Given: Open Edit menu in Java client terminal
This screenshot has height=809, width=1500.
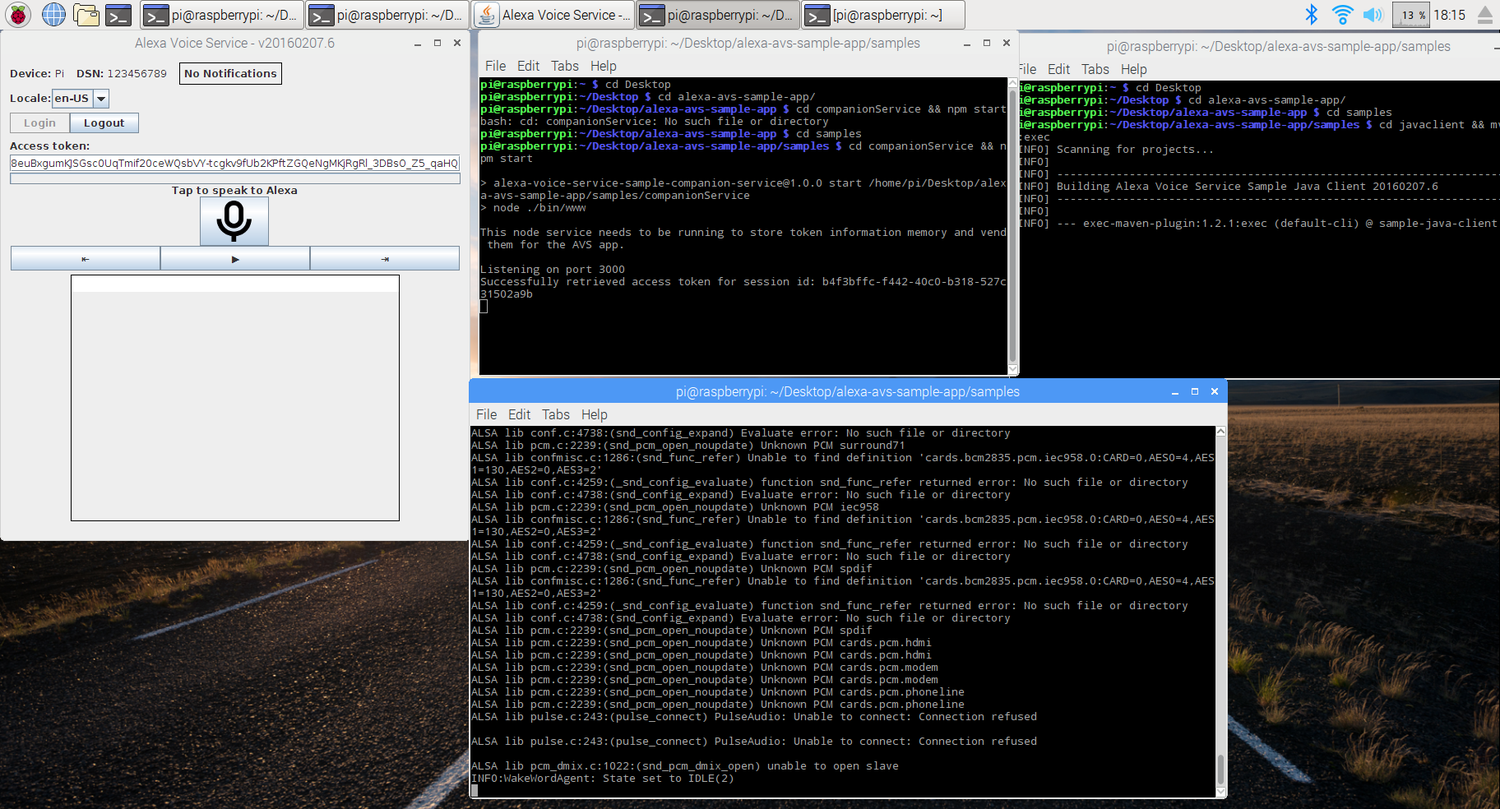Looking at the screenshot, I should (1059, 69).
